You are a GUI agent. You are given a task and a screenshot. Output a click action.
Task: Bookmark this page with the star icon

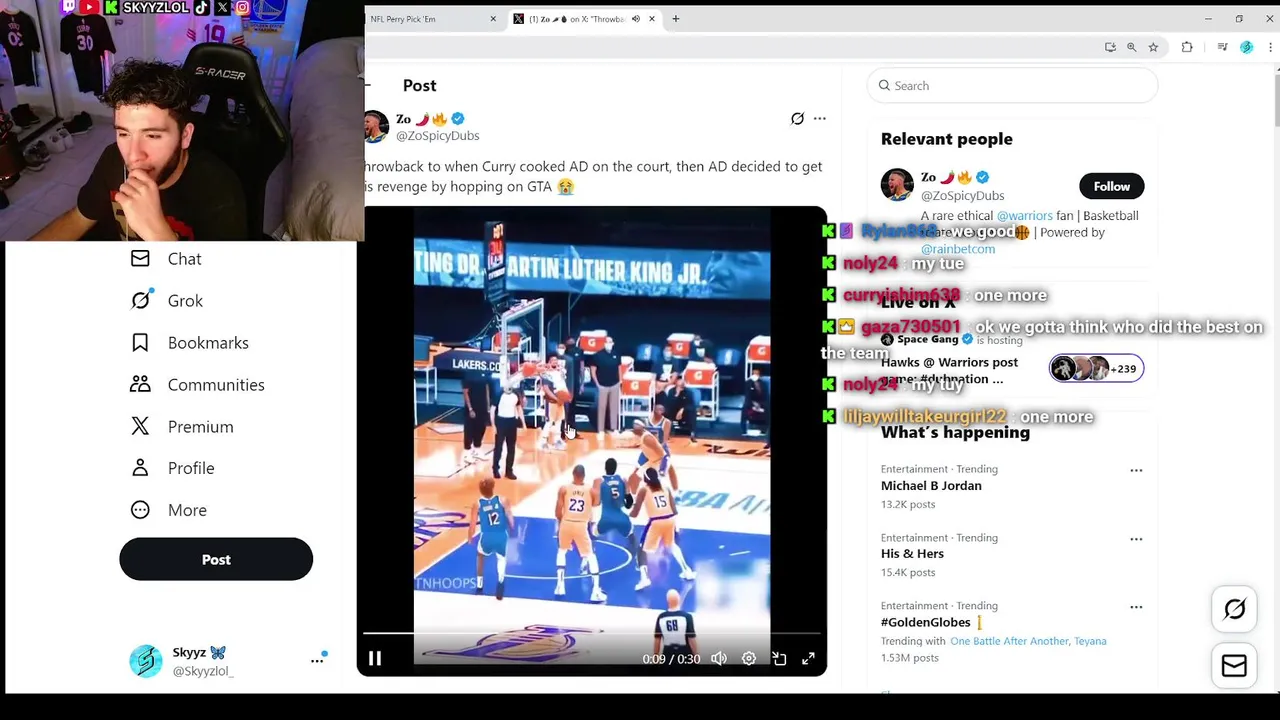coord(1153,47)
